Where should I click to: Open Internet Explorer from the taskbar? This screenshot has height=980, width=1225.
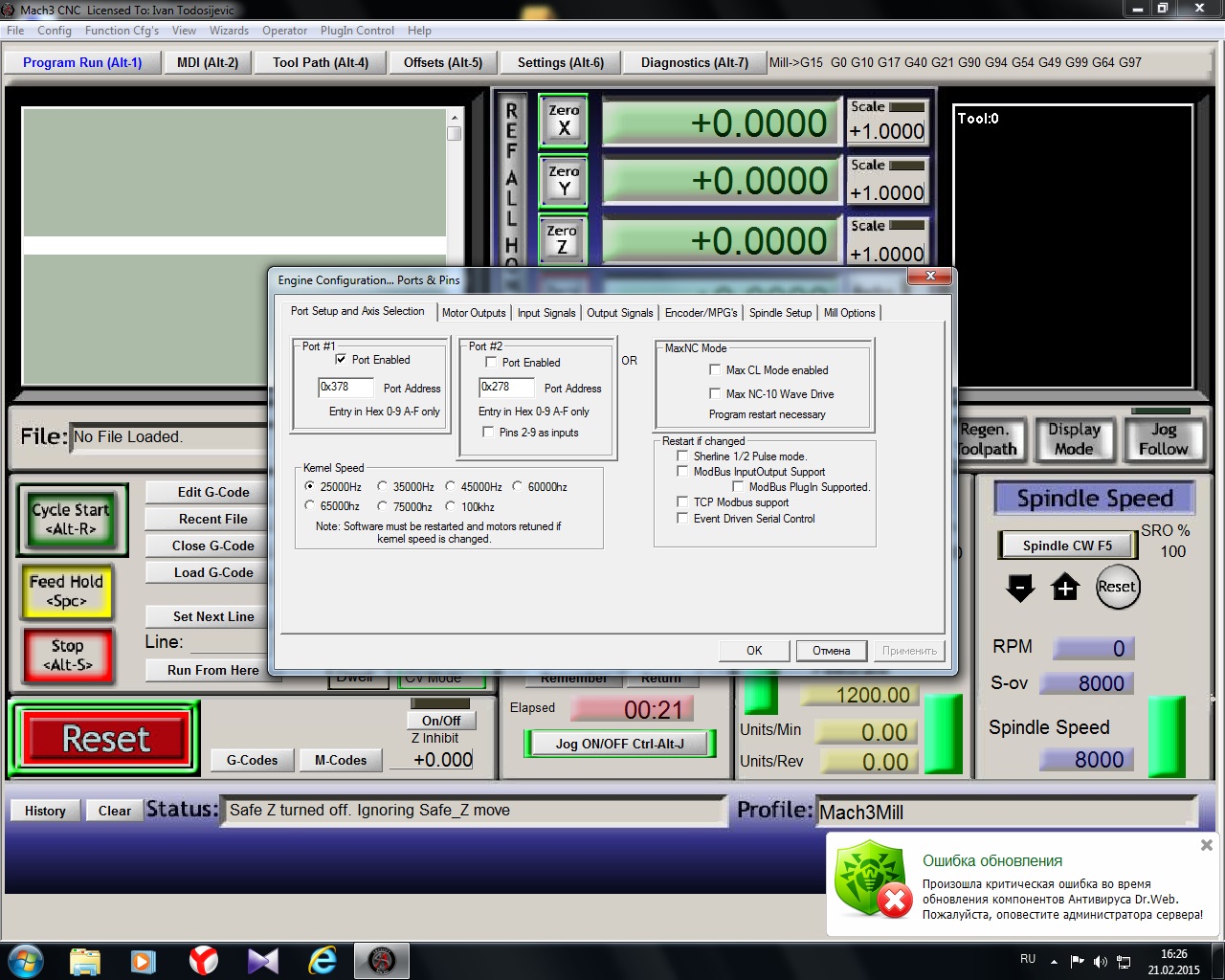(x=323, y=960)
